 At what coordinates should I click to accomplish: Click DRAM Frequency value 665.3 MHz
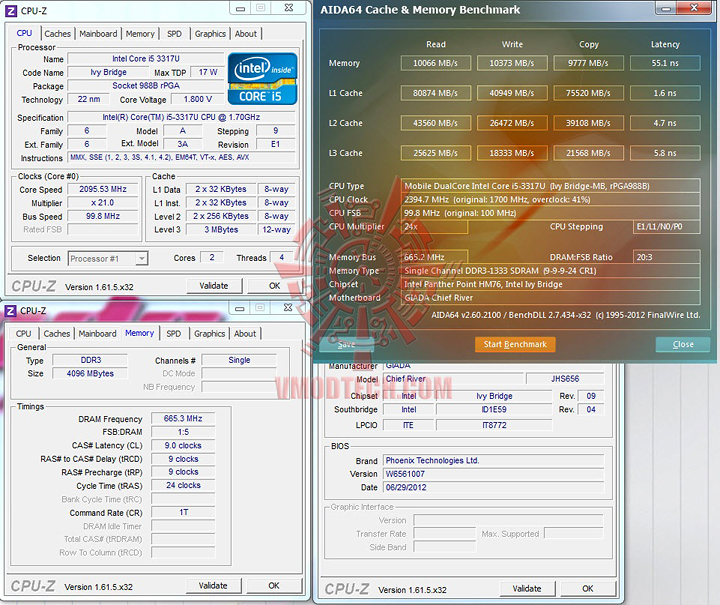(x=183, y=419)
